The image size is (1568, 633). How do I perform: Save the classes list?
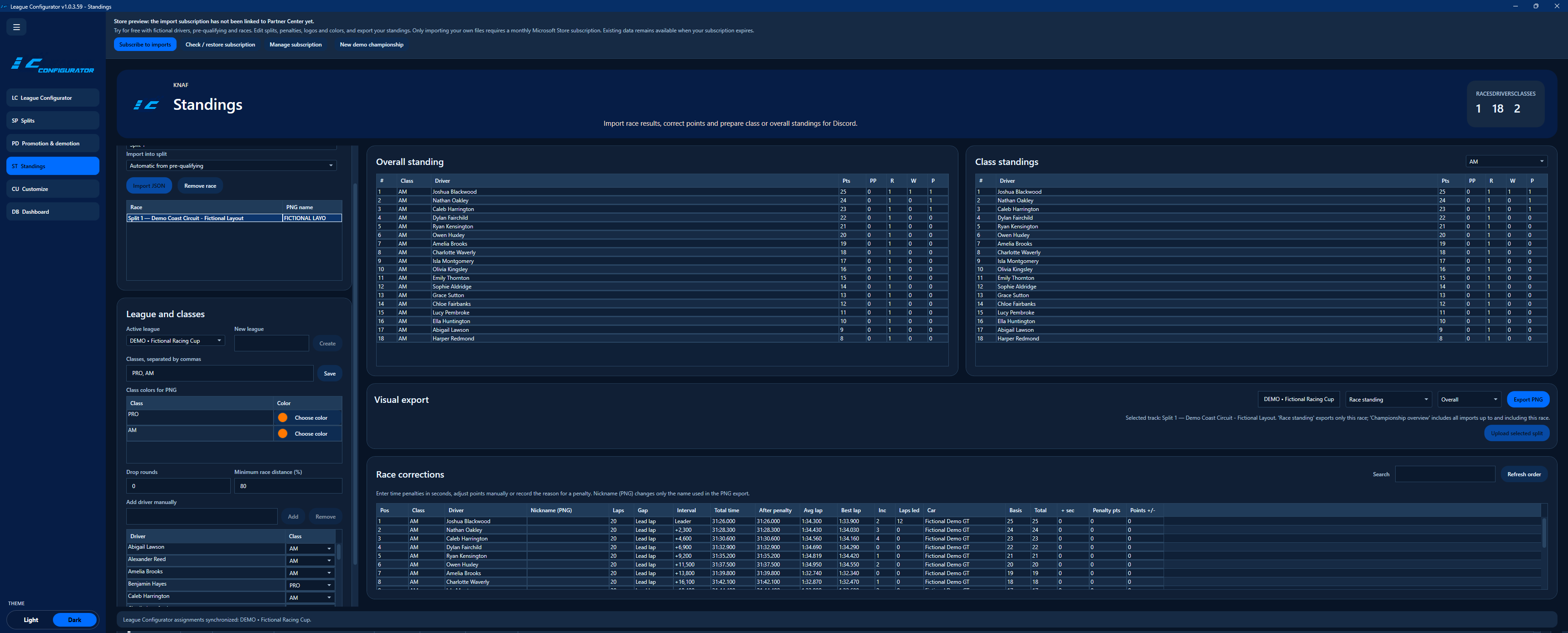pyautogui.click(x=330, y=373)
